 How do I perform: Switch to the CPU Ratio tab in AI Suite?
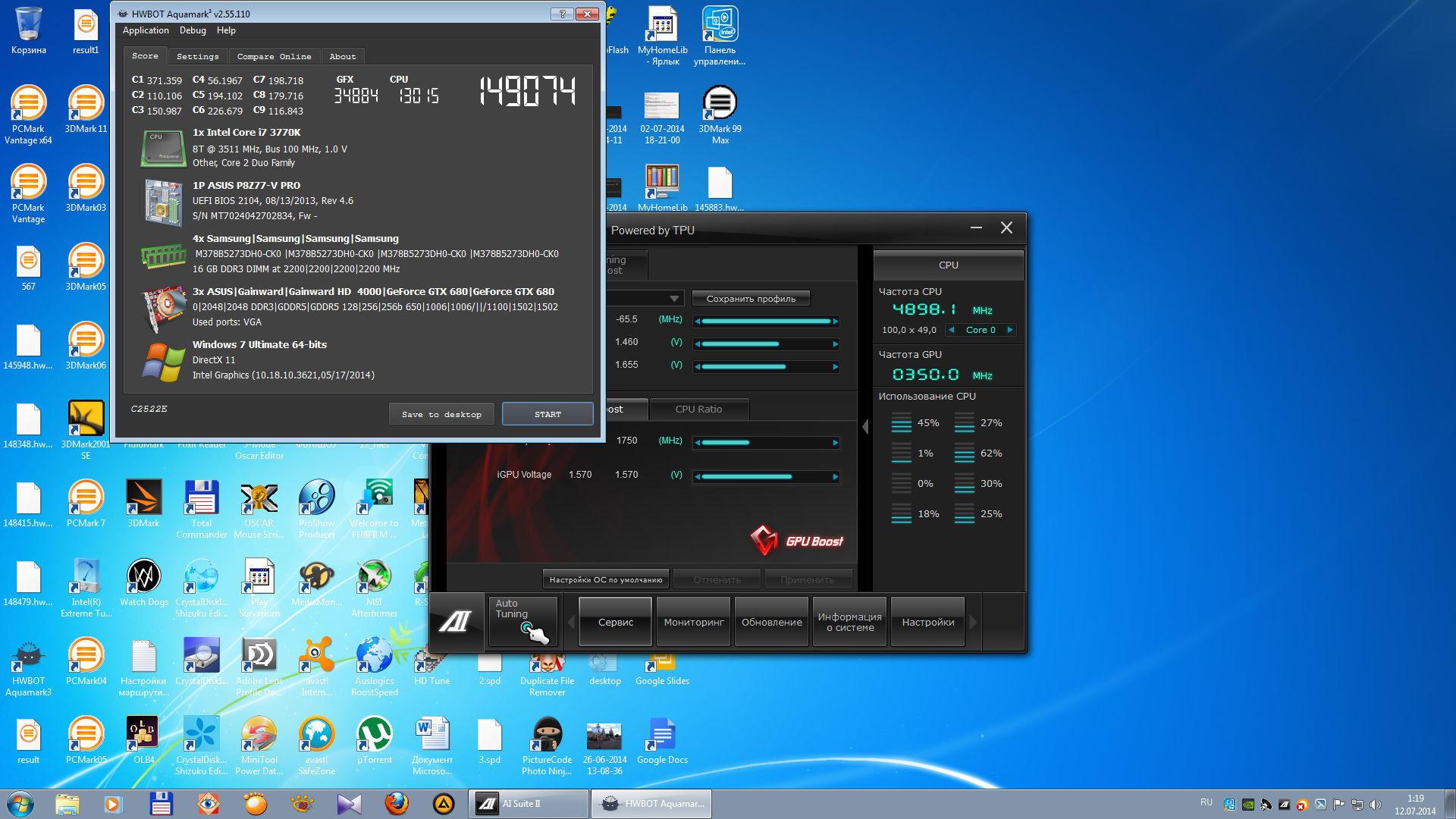[698, 409]
